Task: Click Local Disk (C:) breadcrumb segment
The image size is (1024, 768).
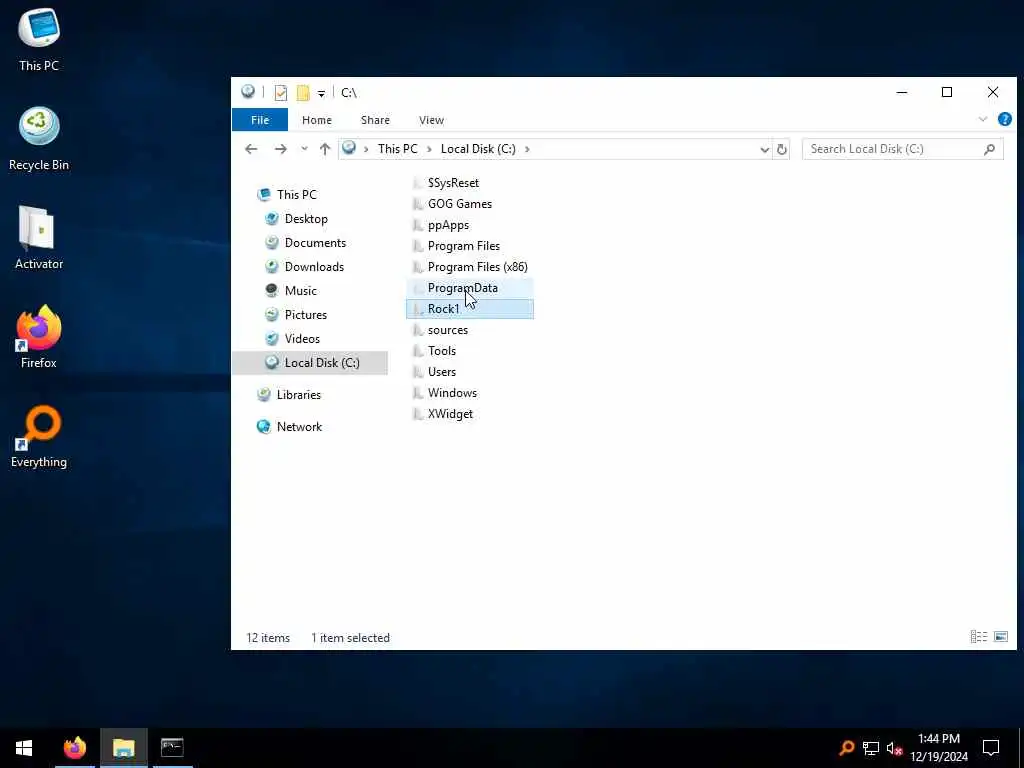Action: pos(478,149)
